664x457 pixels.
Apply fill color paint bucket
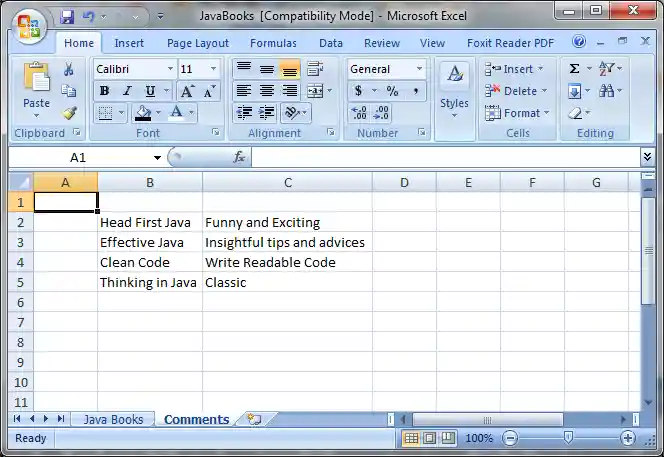coord(143,113)
